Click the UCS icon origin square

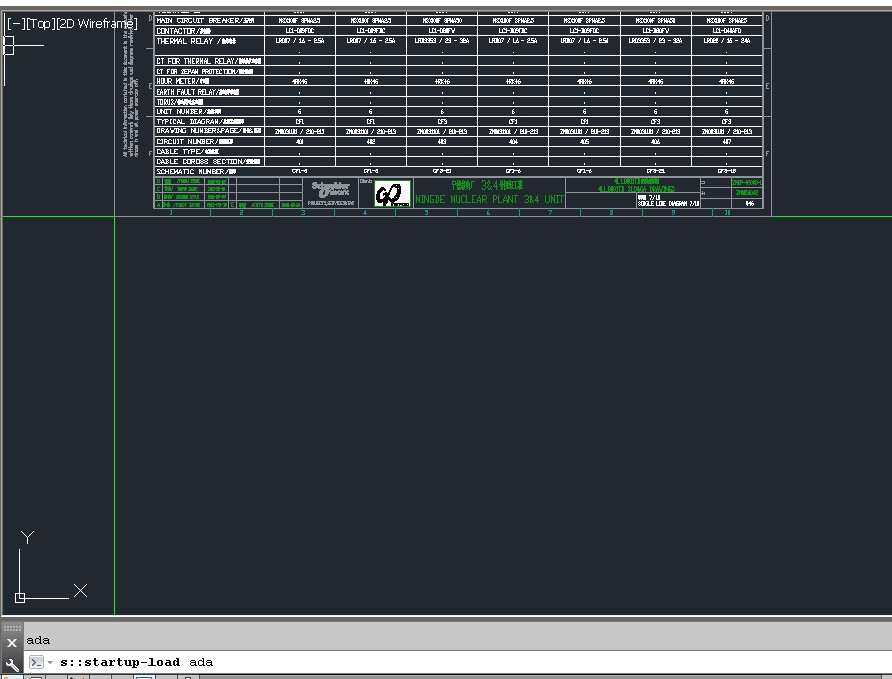coord(20,598)
